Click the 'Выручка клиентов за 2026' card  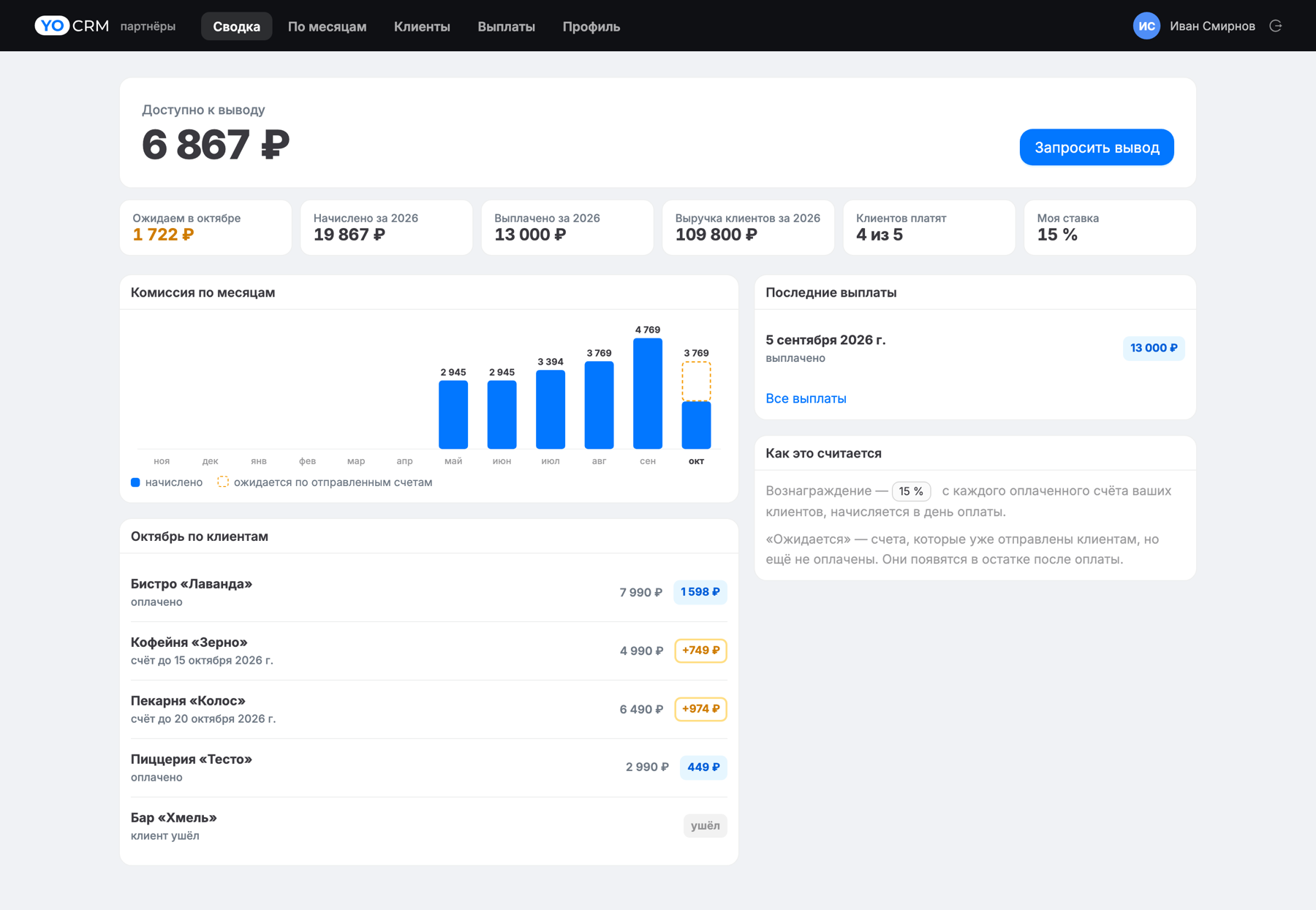(748, 227)
